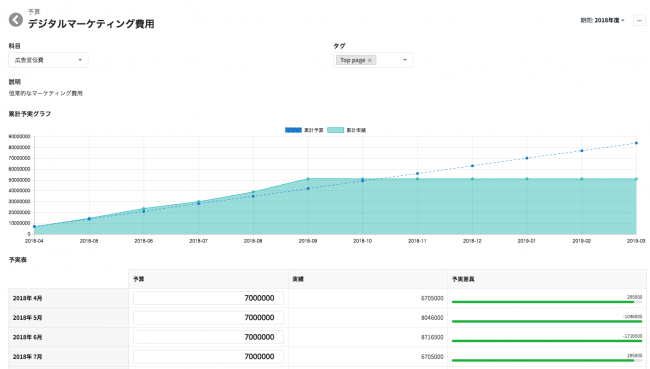Edit the 2018年 4月 budget field

coord(208,298)
